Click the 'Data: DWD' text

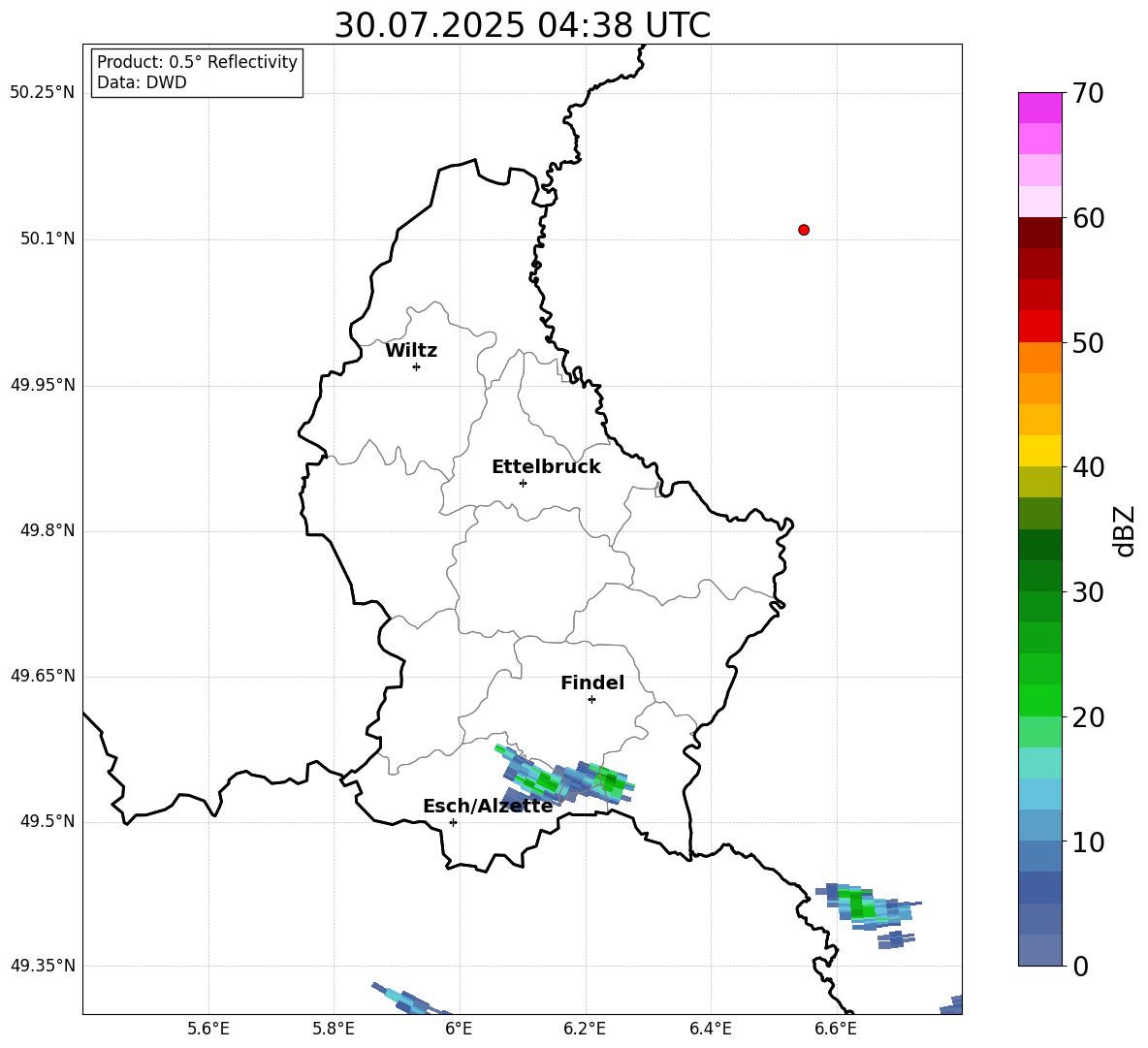coord(142,82)
